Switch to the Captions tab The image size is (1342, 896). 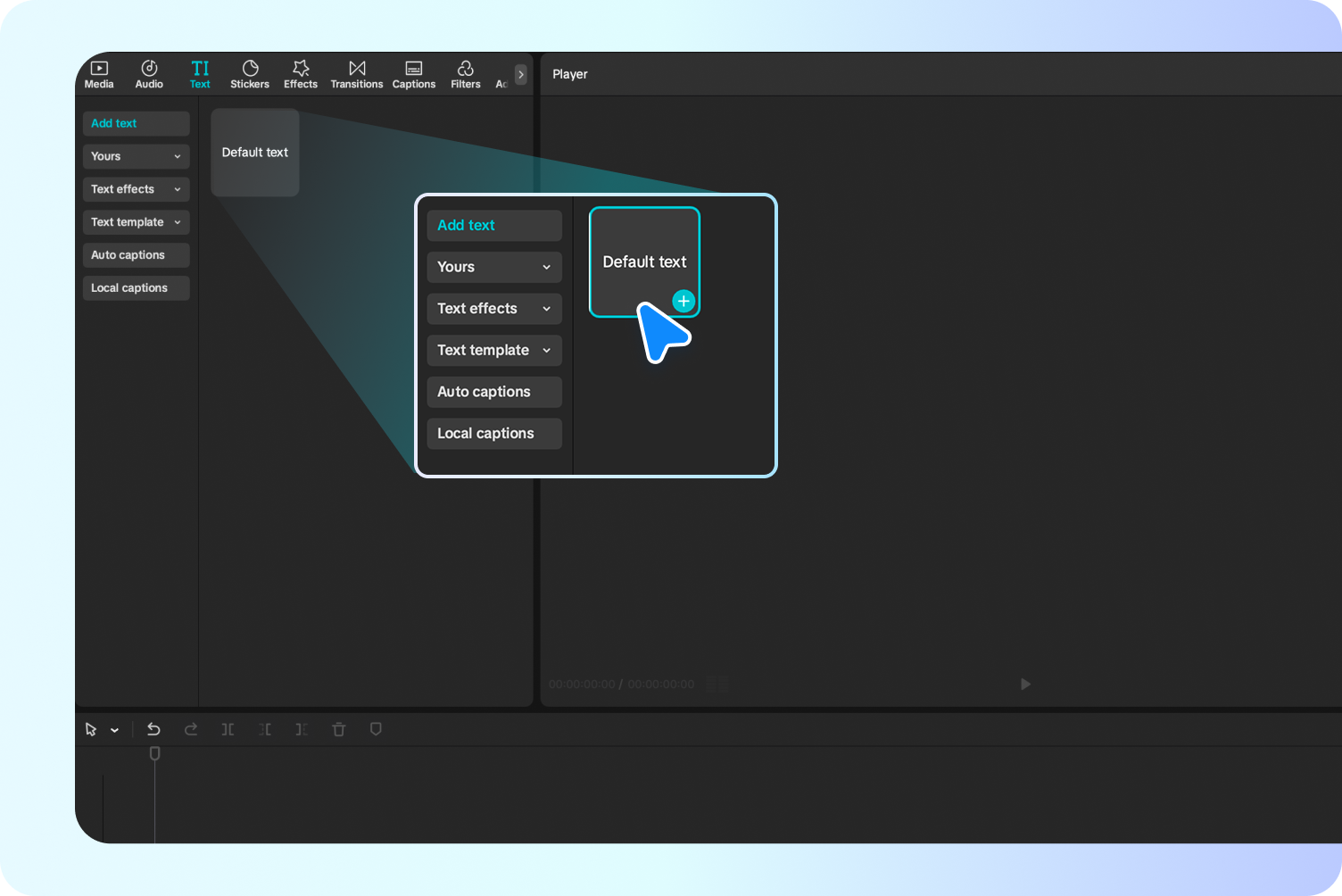413,73
